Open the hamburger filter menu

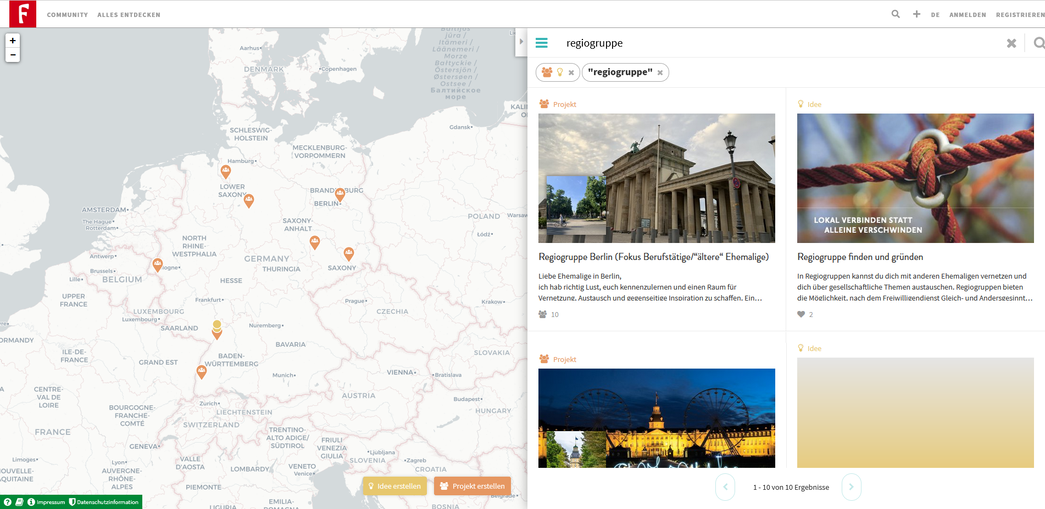pos(541,43)
